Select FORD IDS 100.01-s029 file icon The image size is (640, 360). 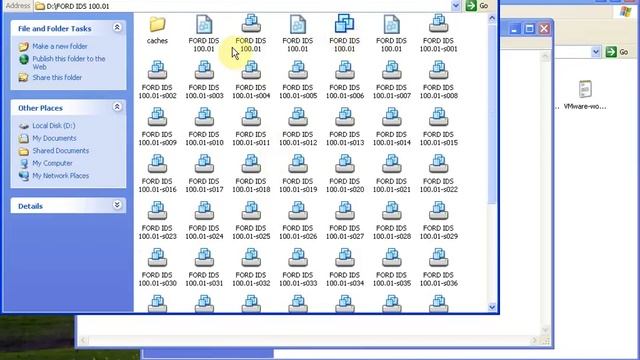pyautogui.click(x=438, y=211)
